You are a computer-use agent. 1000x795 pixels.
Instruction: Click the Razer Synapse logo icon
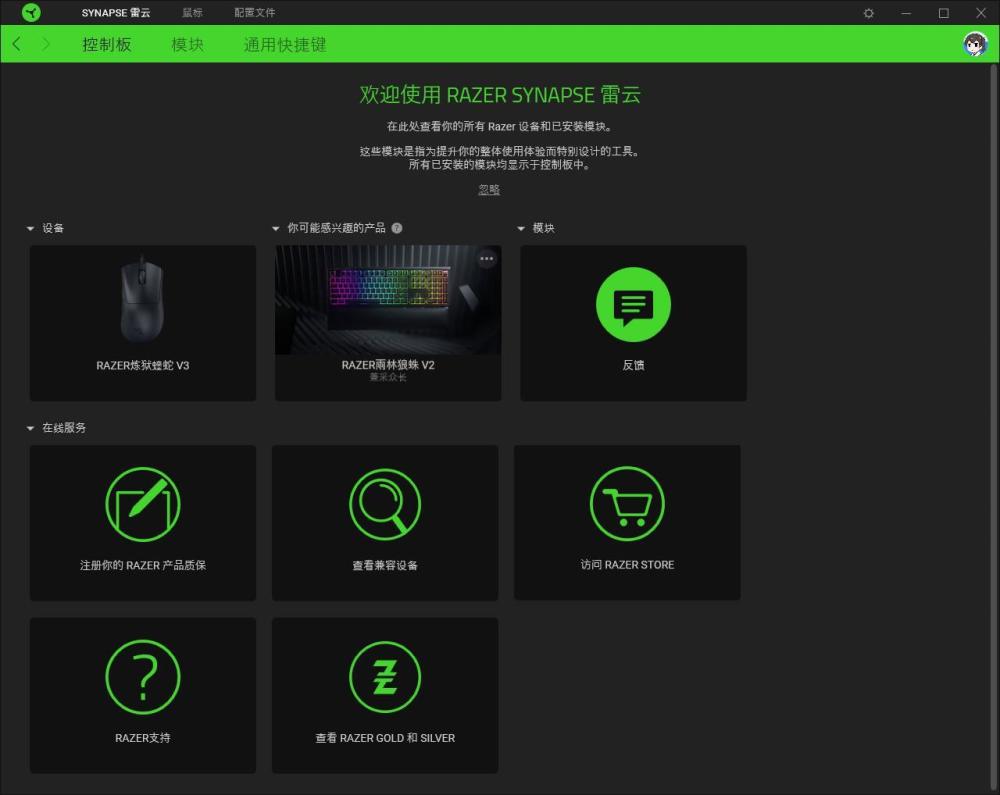pos(31,12)
